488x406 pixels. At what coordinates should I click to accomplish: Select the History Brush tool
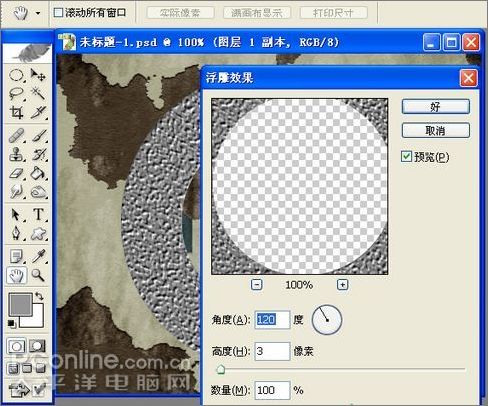tap(38, 155)
